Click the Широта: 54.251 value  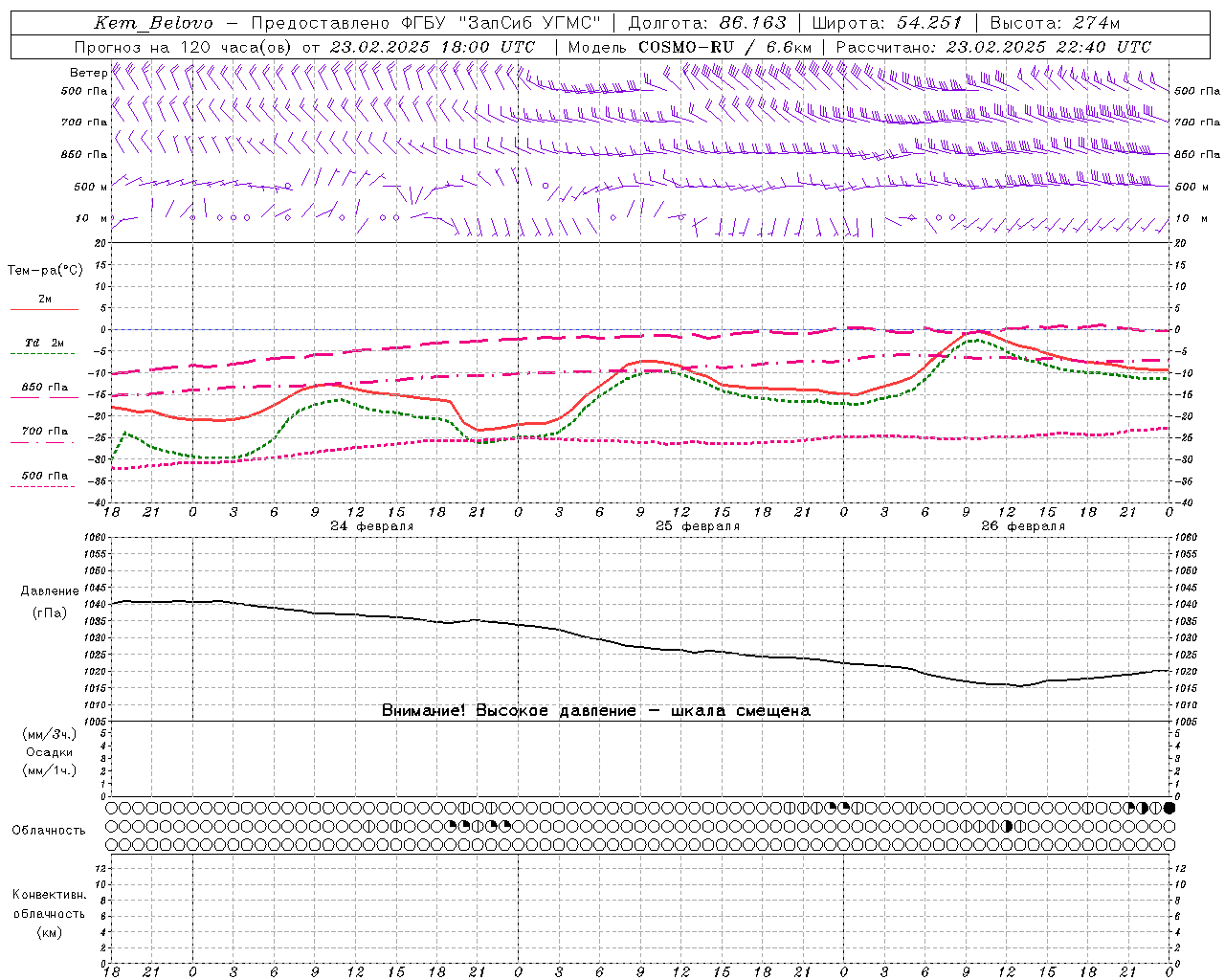886,23
